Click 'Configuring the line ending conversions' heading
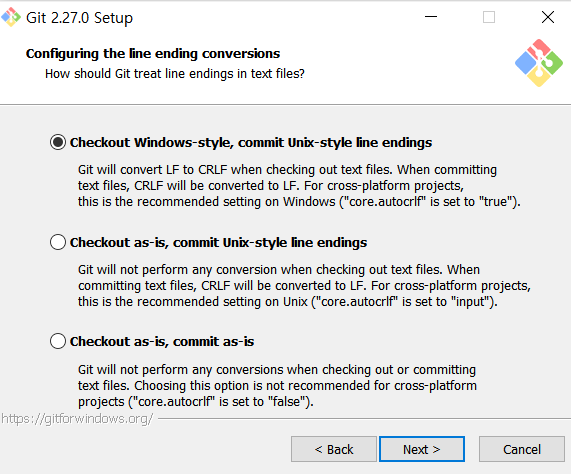This screenshot has width=571, height=474. (x=153, y=54)
